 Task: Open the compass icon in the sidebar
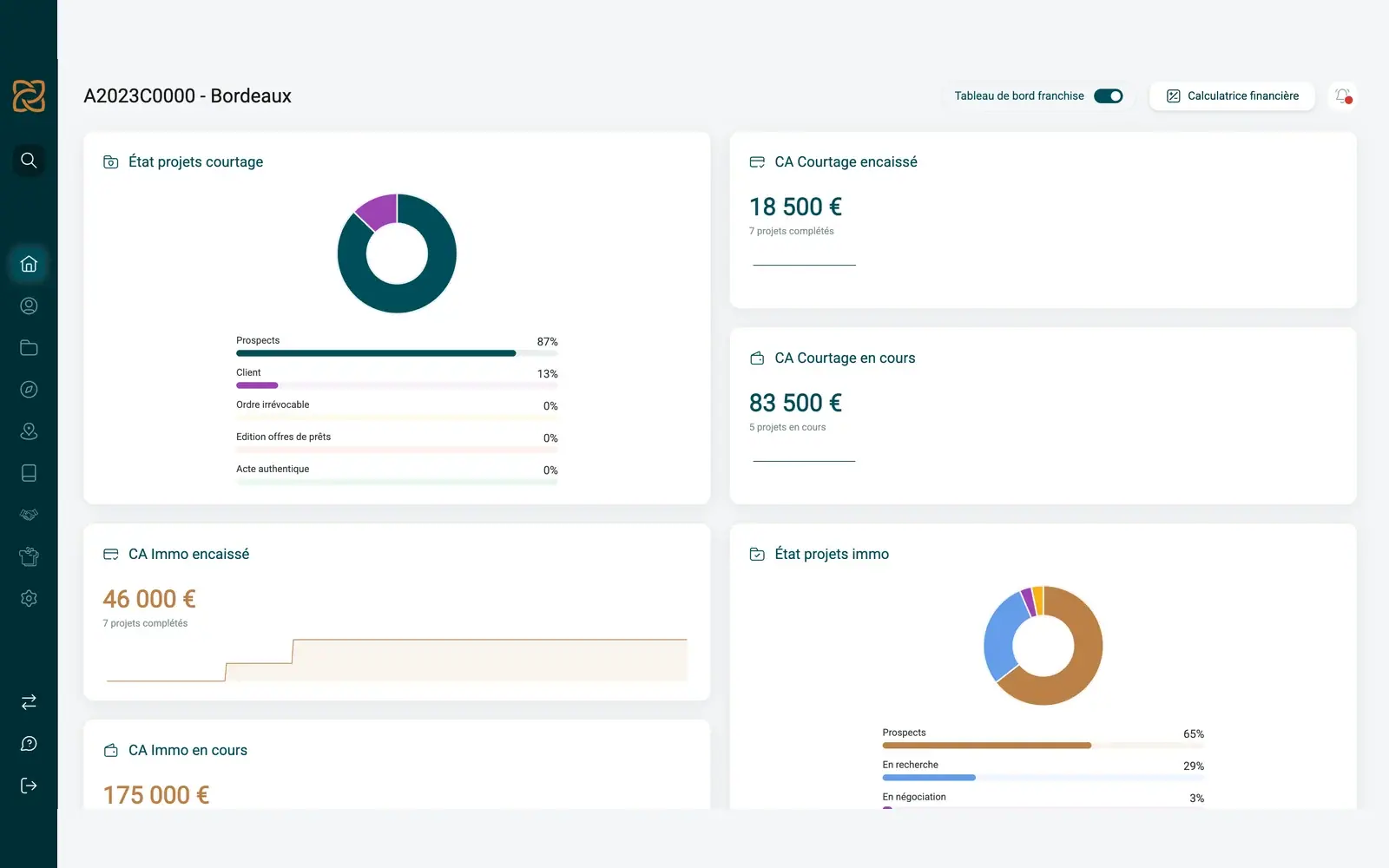[x=29, y=389]
